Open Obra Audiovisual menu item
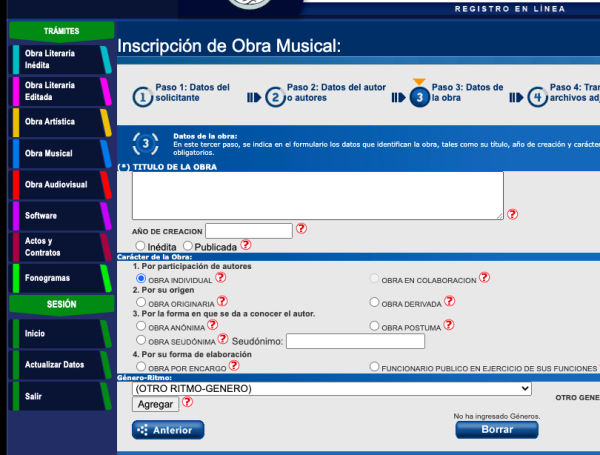 point(61,185)
